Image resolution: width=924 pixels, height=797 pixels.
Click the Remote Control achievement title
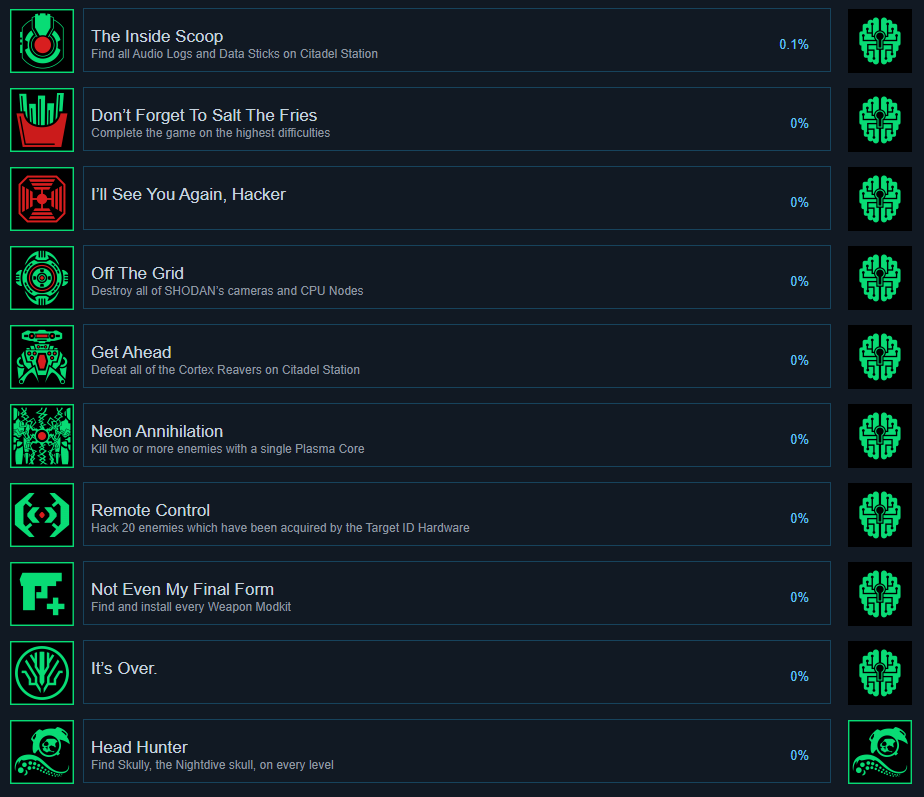[x=150, y=510]
